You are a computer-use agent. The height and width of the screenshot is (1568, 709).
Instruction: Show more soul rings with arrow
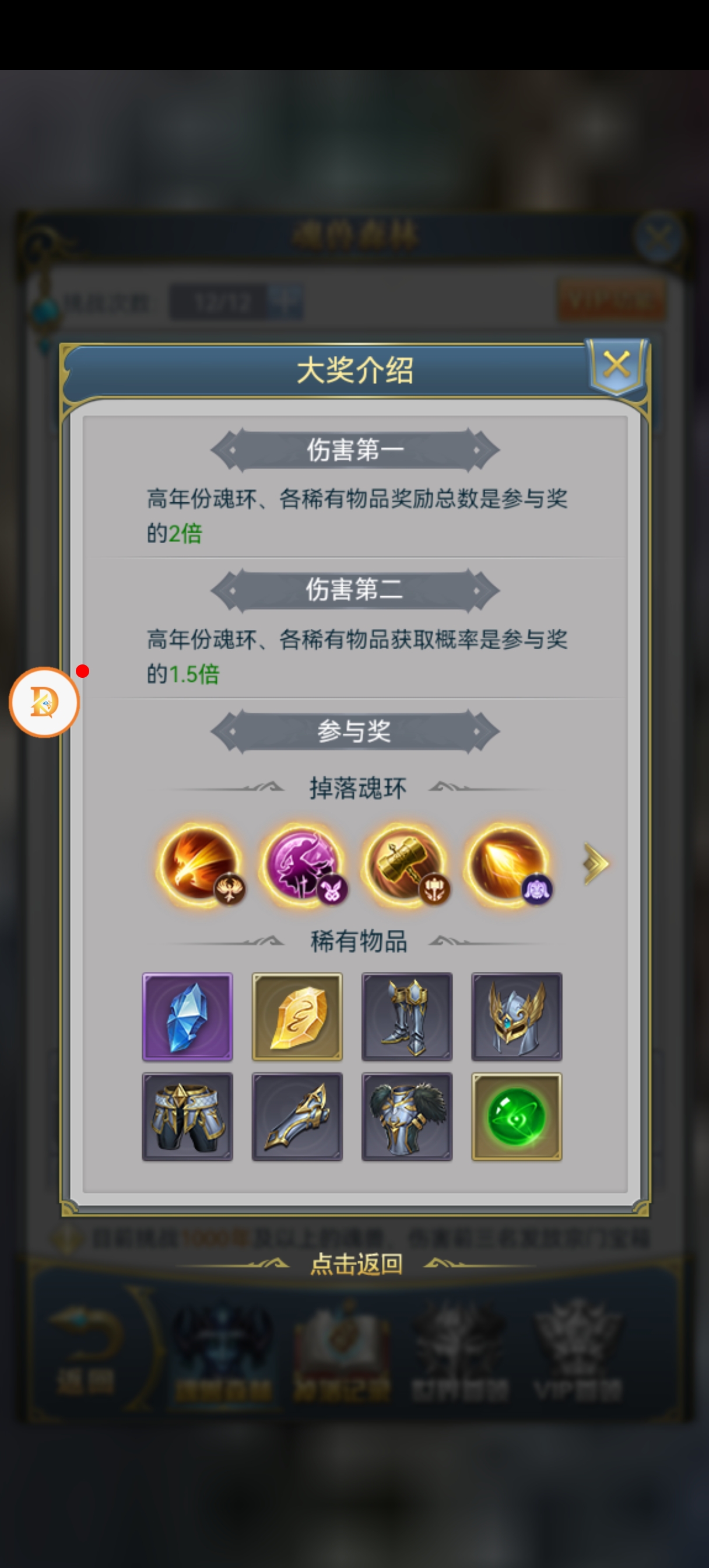click(x=596, y=864)
